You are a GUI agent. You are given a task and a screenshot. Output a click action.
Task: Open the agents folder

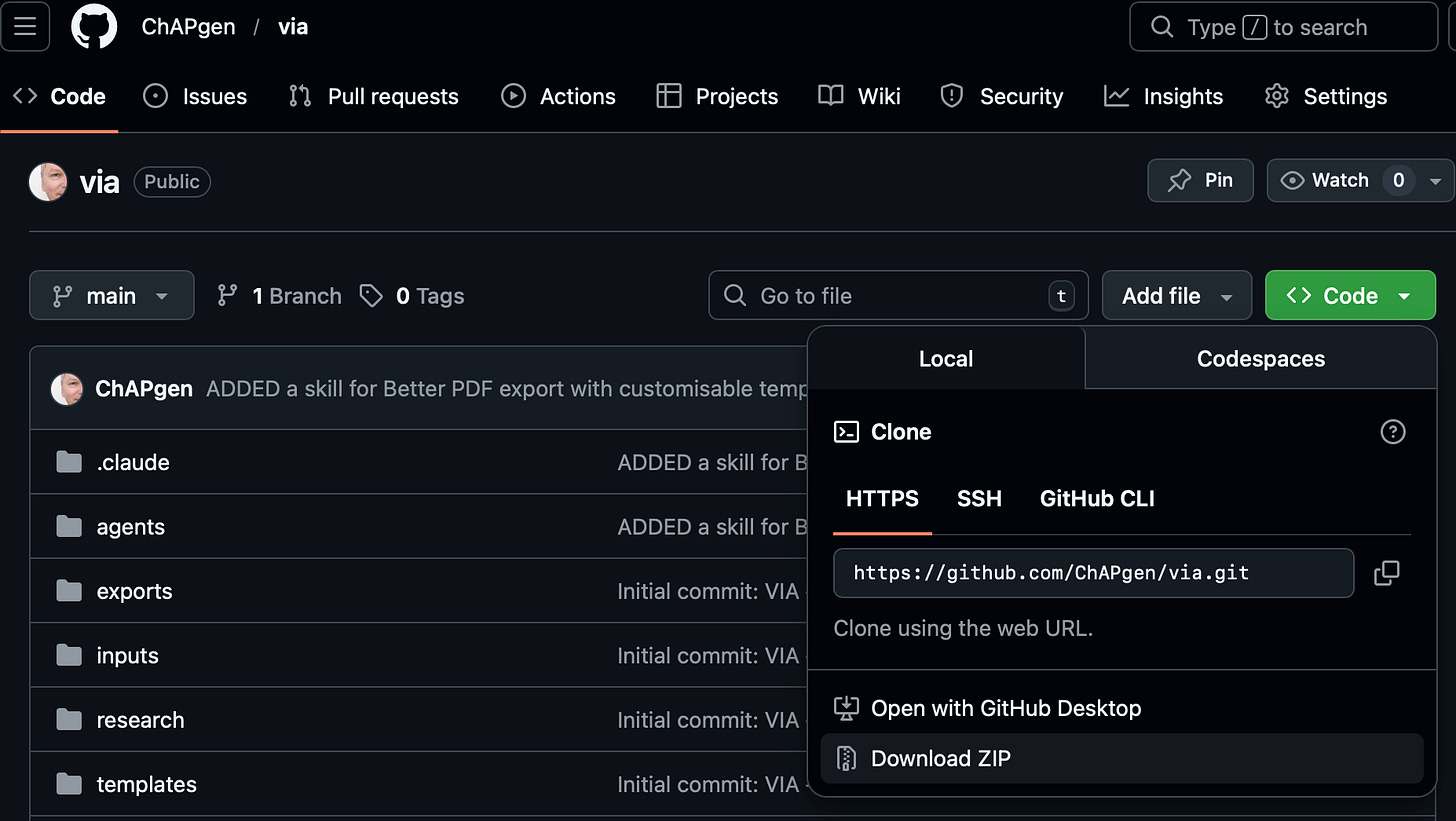point(130,527)
